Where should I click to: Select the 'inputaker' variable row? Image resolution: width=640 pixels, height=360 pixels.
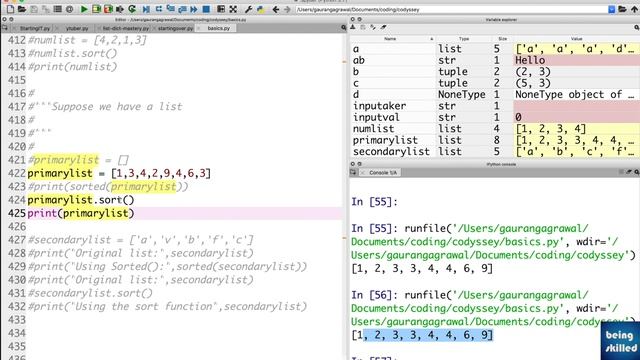495,106
